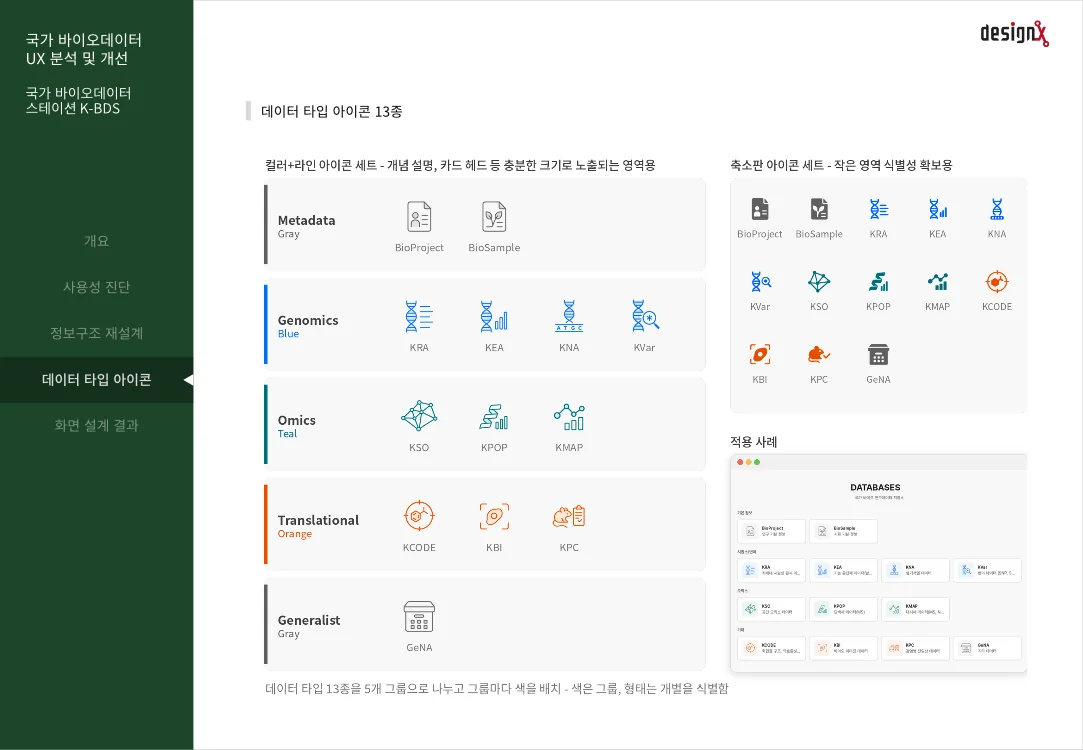Click the '적용 사례' heading
This screenshot has height=750, width=1083.
pyautogui.click(x=754, y=441)
